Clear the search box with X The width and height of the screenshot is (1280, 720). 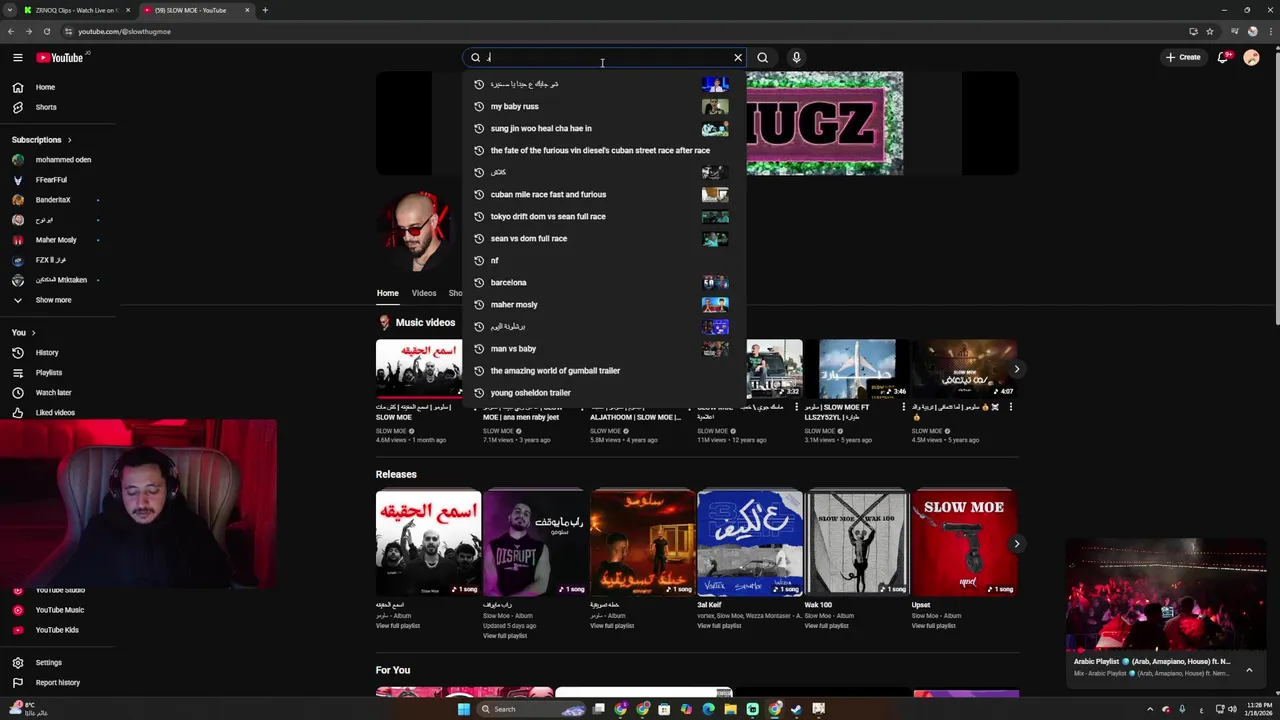pos(738,58)
